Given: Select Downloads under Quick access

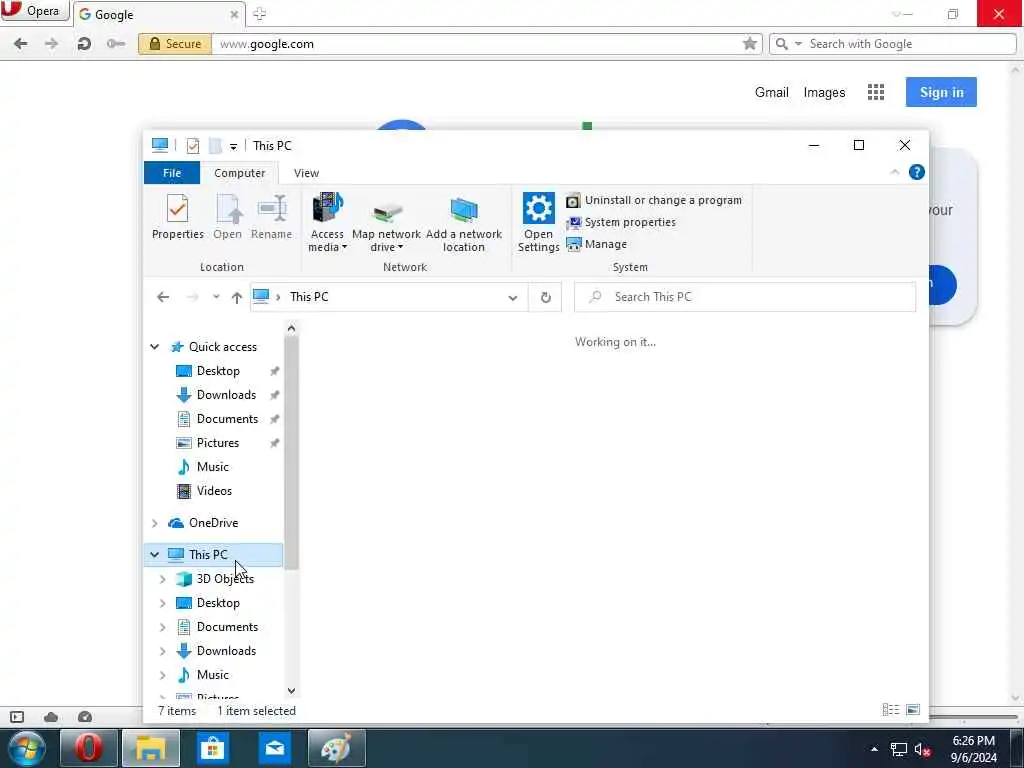Looking at the screenshot, I should pyautogui.click(x=226, y=395).
